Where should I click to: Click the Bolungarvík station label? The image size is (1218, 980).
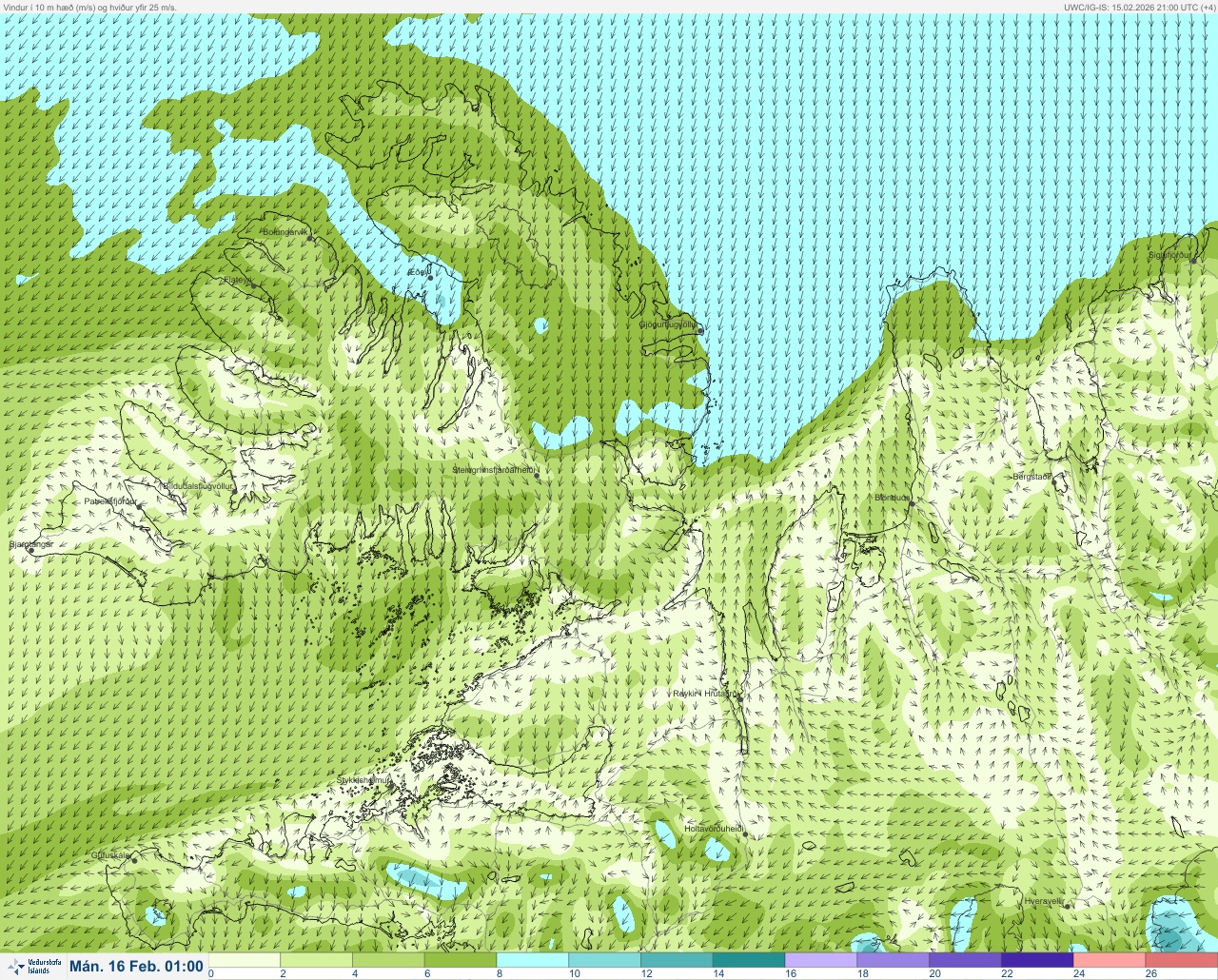point(285,231)
